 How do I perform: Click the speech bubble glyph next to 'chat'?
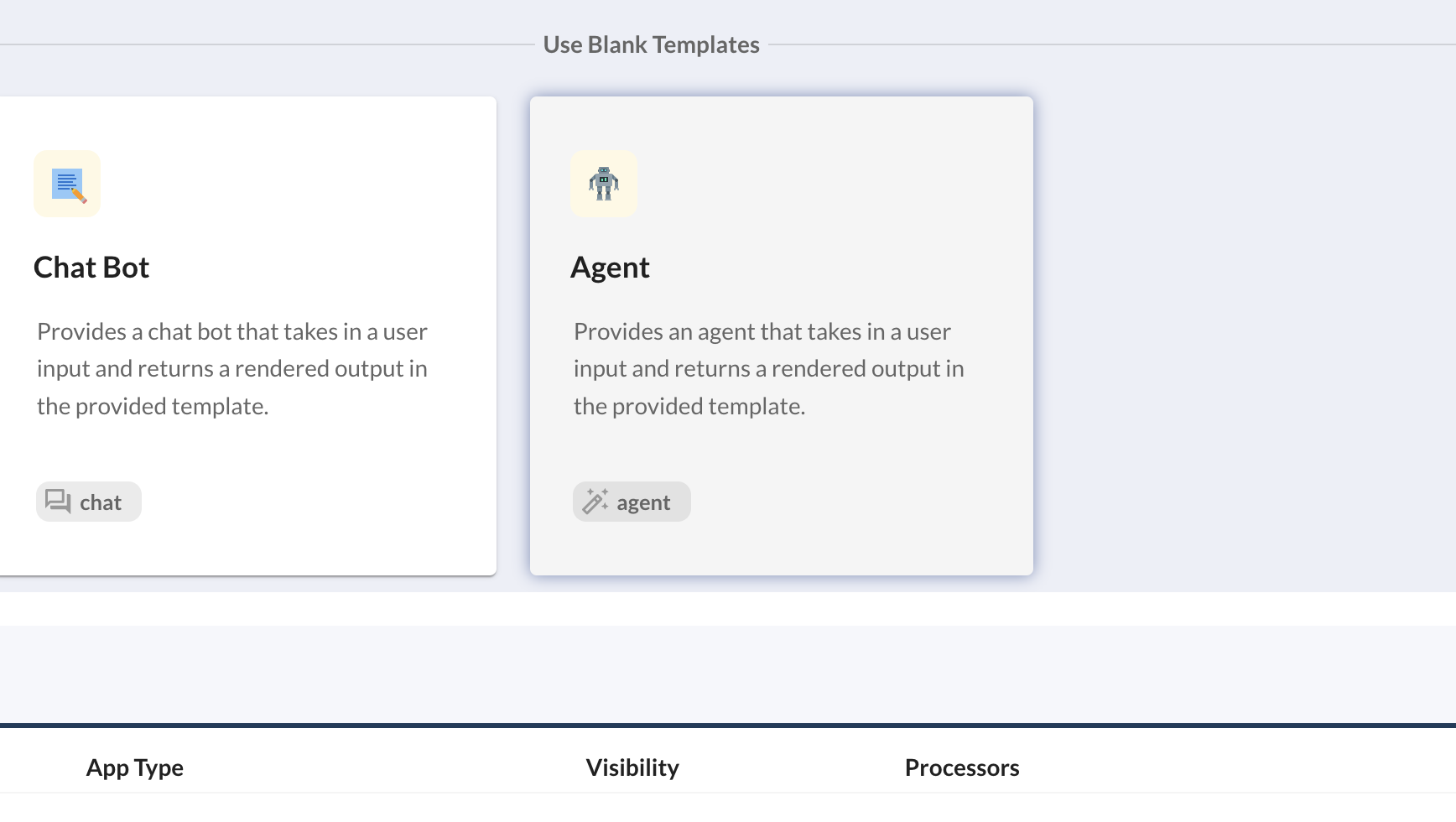(56, 501)
